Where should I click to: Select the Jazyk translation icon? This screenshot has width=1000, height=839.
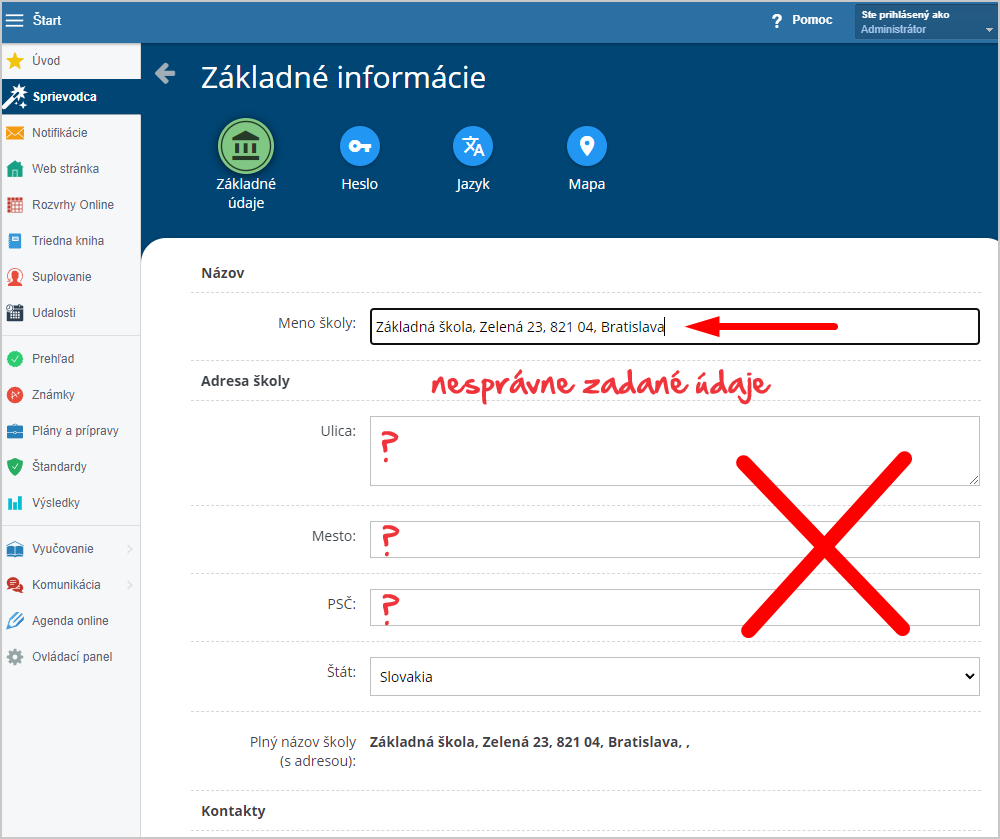coord(473,146)
